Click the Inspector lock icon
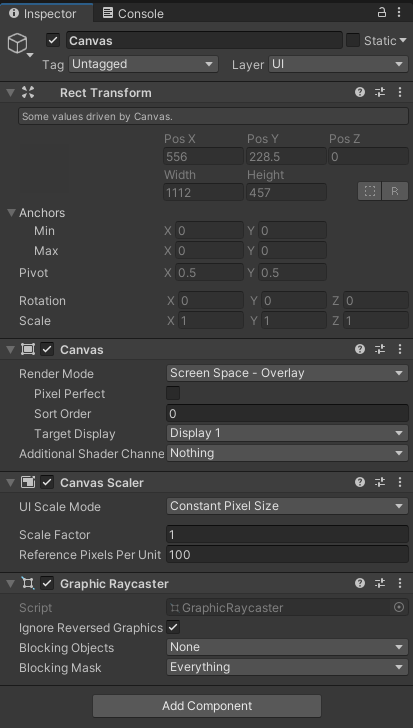 tap(381, 12)
